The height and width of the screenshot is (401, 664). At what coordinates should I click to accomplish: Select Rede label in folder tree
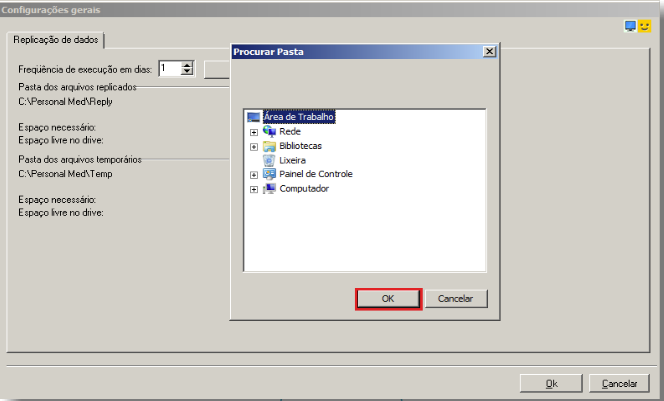click(x=290, y=131)
